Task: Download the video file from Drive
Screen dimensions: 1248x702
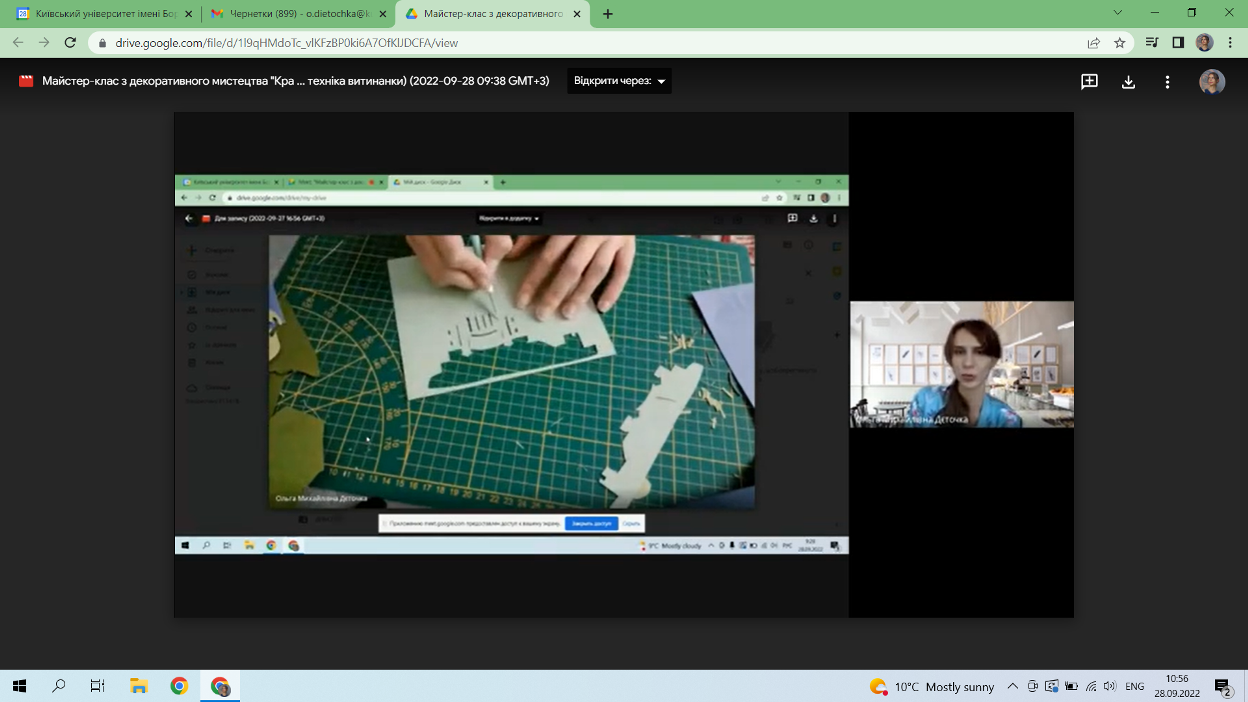Action: point(1128,82)
